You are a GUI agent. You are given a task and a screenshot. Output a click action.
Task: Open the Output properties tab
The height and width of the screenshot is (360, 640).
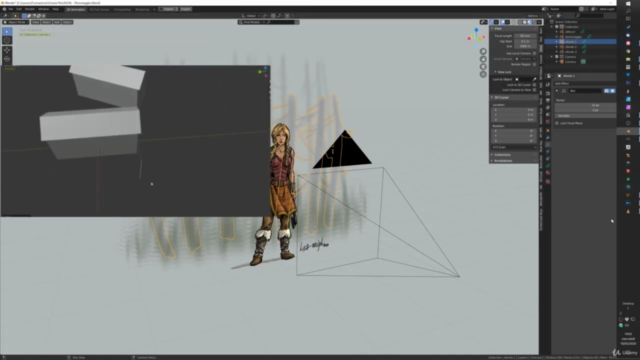[x=548, y=100]
